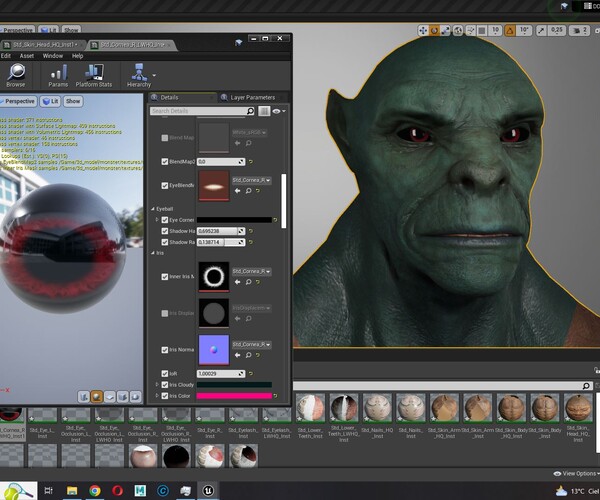
Task: Toggle the Params toolbar button
Action: pyautogui.click(x=58, y=75)
